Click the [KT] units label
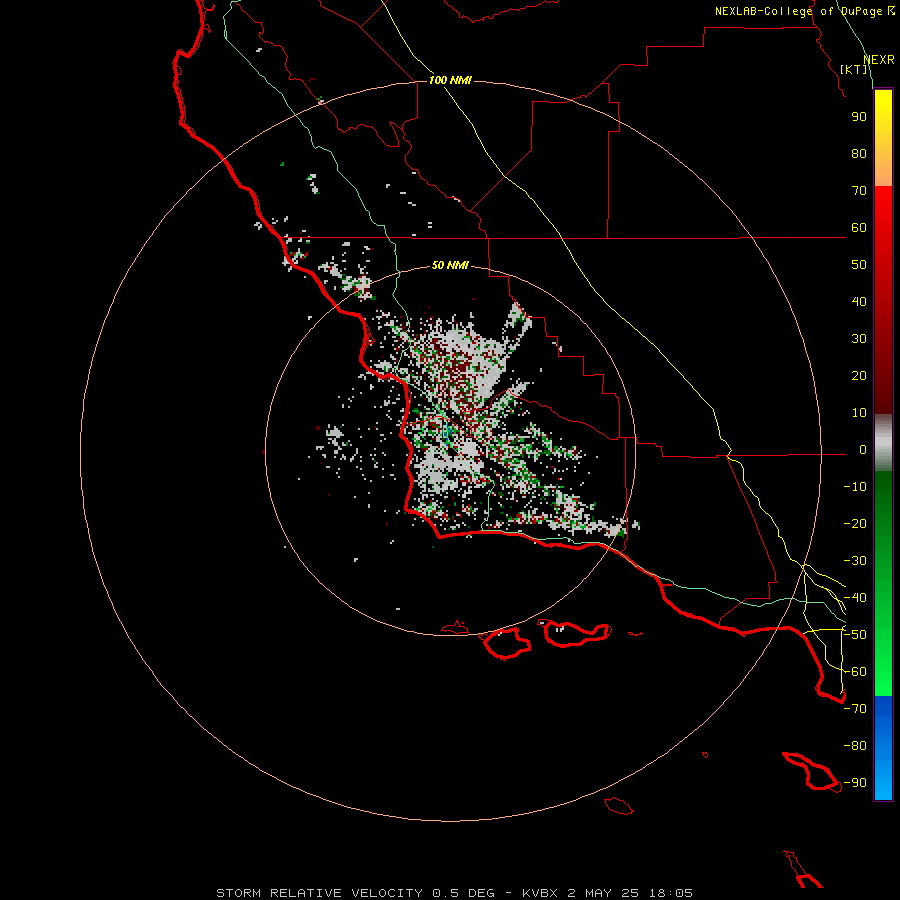 (x=854, y=69)
